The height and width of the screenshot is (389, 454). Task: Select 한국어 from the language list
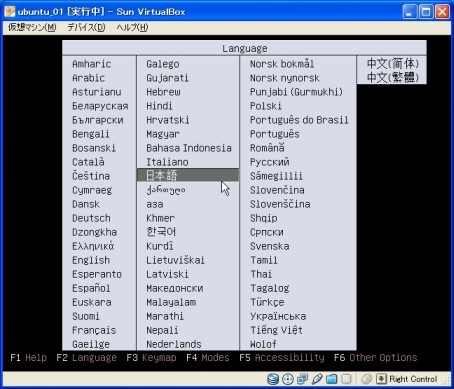tap(161, 232)
